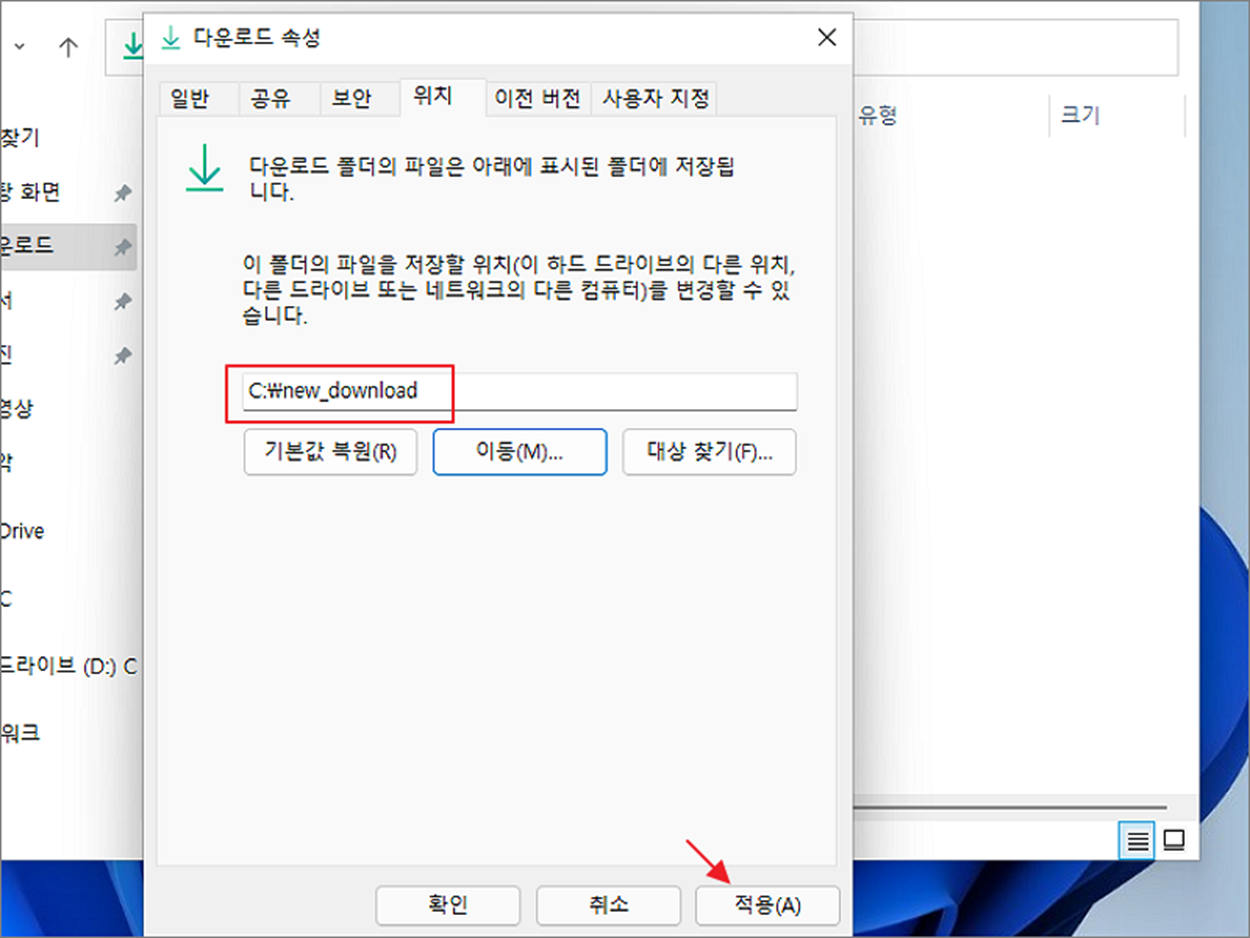Viewport: 1250px width, 938px height.
Task: Open the 보안 tab
Action: pyautogui.click(x=359, y=98)
